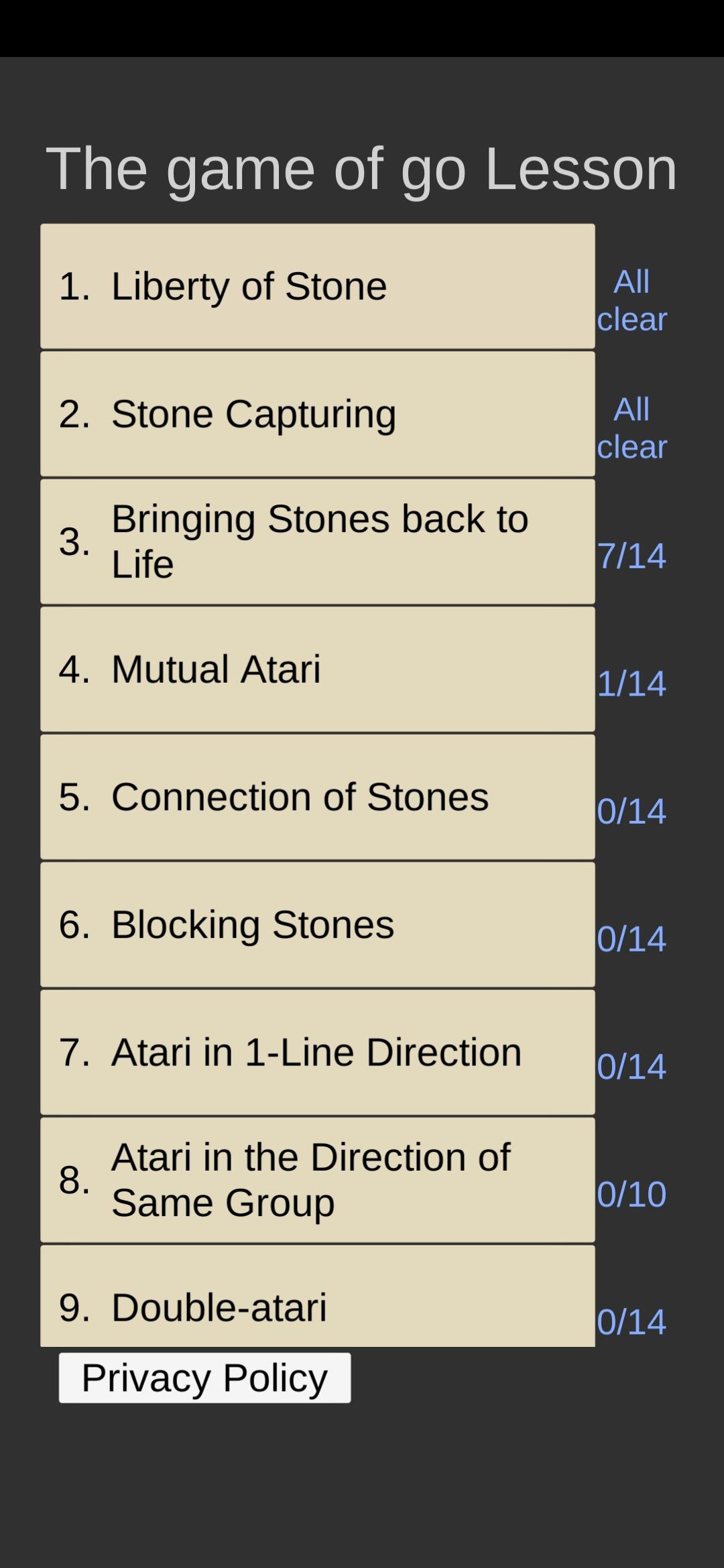724x1568 pixels.
Task: Open the Mutual Atari lesson
Action: [318, 669]
